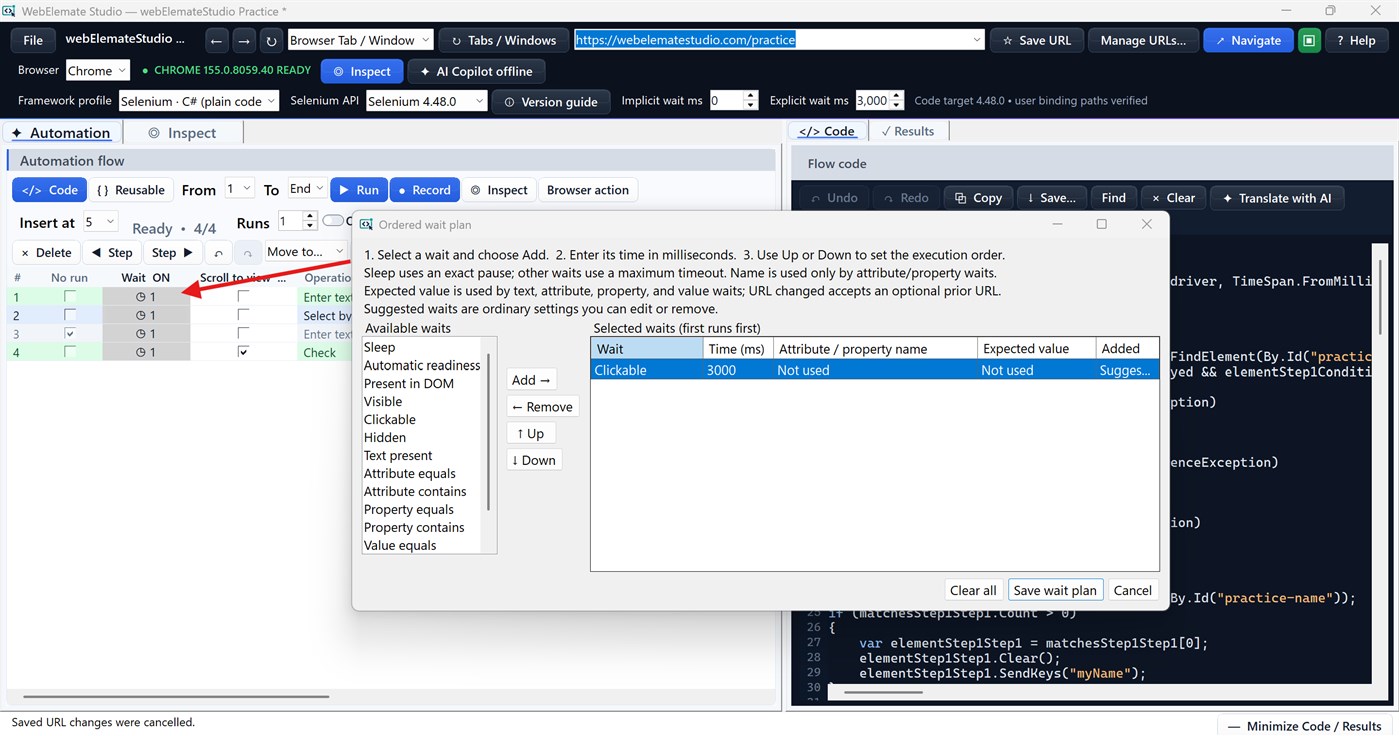Click the Save URL star button
The height and width of the screenshot is (736, 1399).
point(1036,41)
